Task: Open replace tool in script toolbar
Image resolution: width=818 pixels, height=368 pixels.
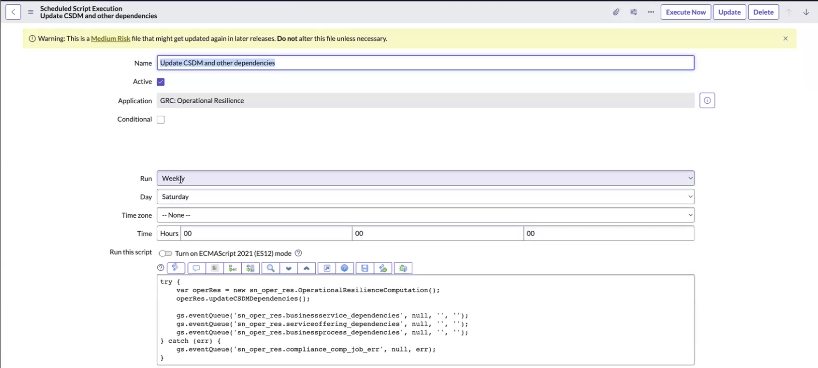Action: click(x=250, y=268)
